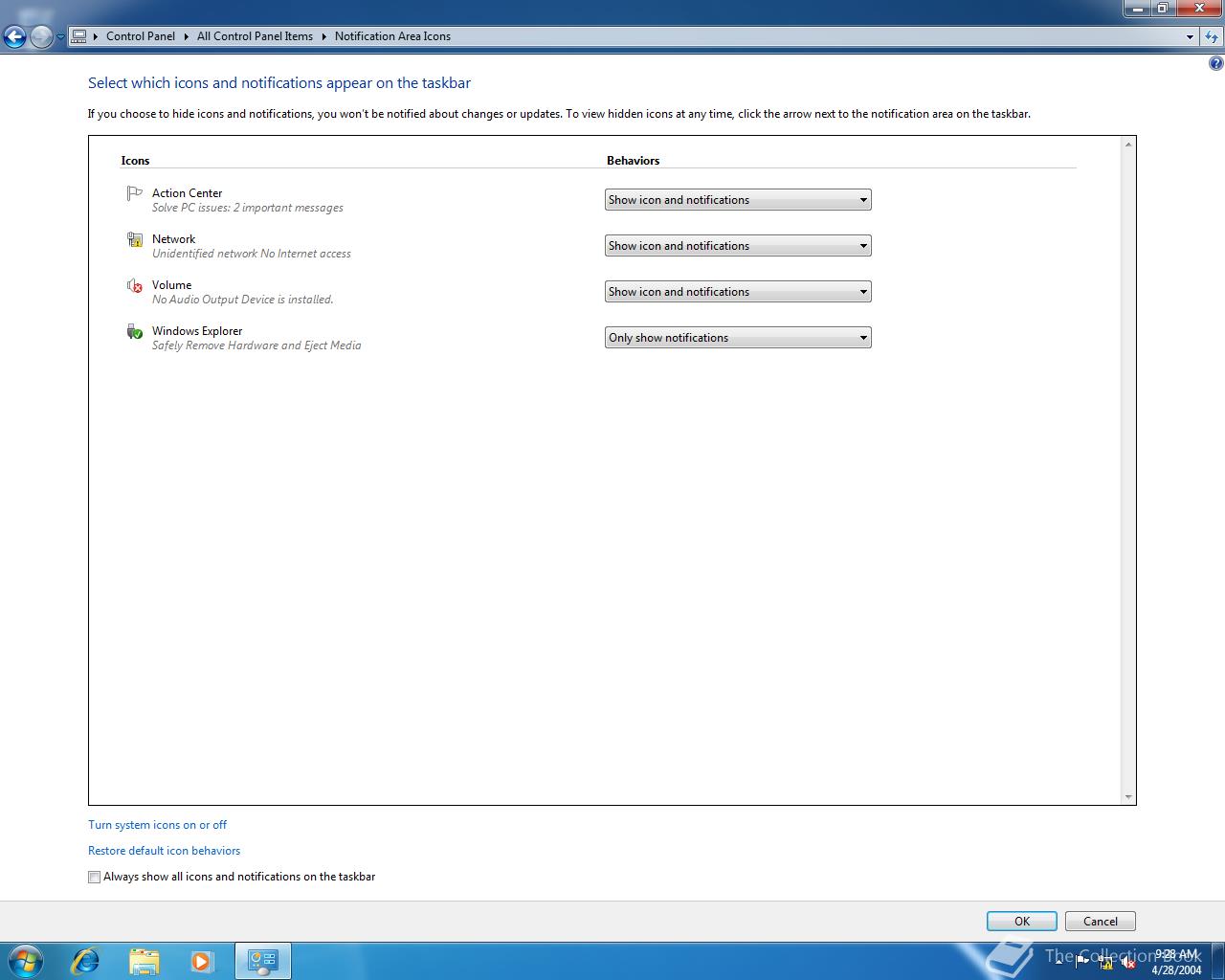This screenshot has width=1225, height=980.
Task: Click Notification Area Icons breadcrumb
Action: pos(392,36)
